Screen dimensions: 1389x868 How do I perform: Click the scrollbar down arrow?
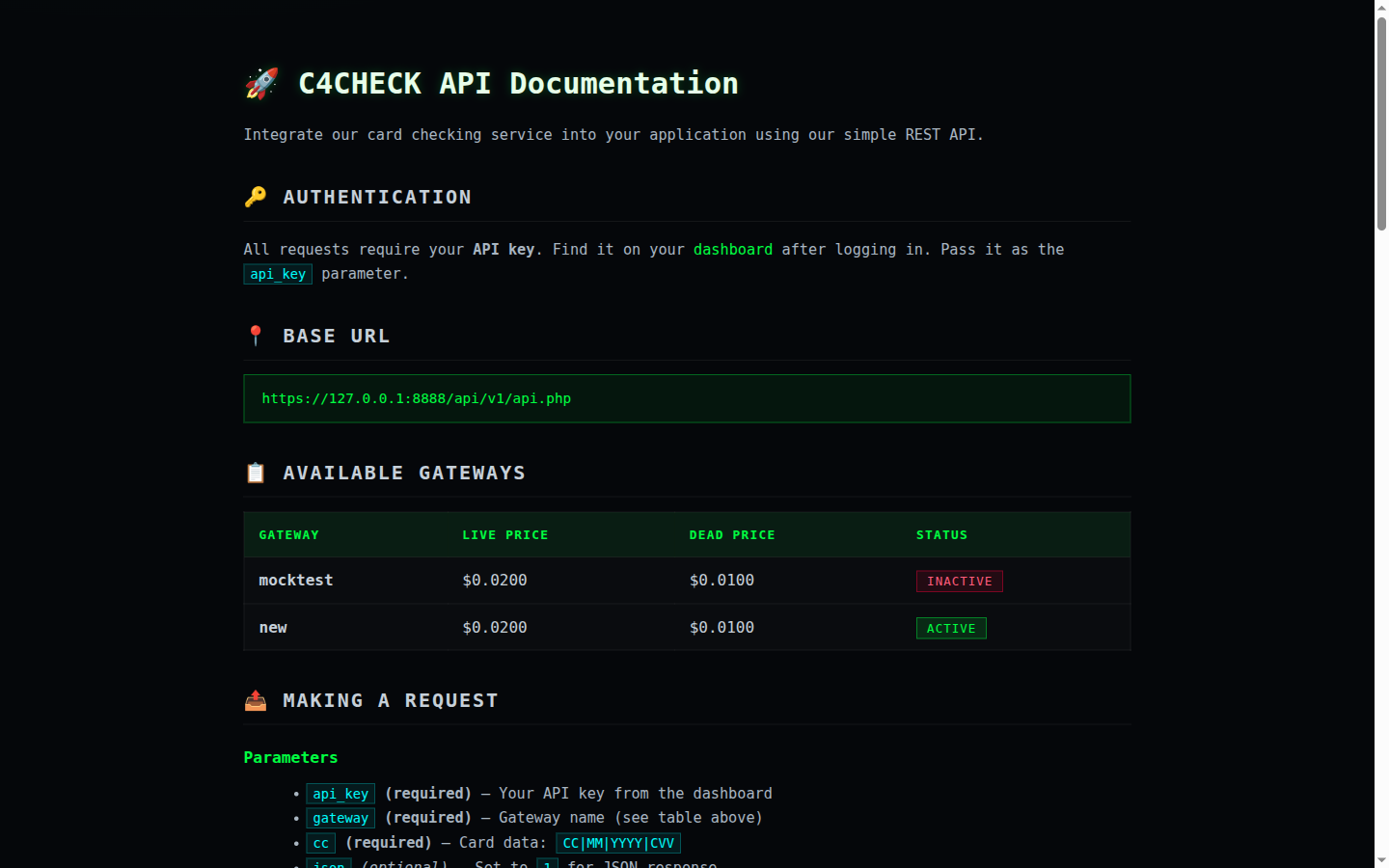click(x=1381, y=860)
